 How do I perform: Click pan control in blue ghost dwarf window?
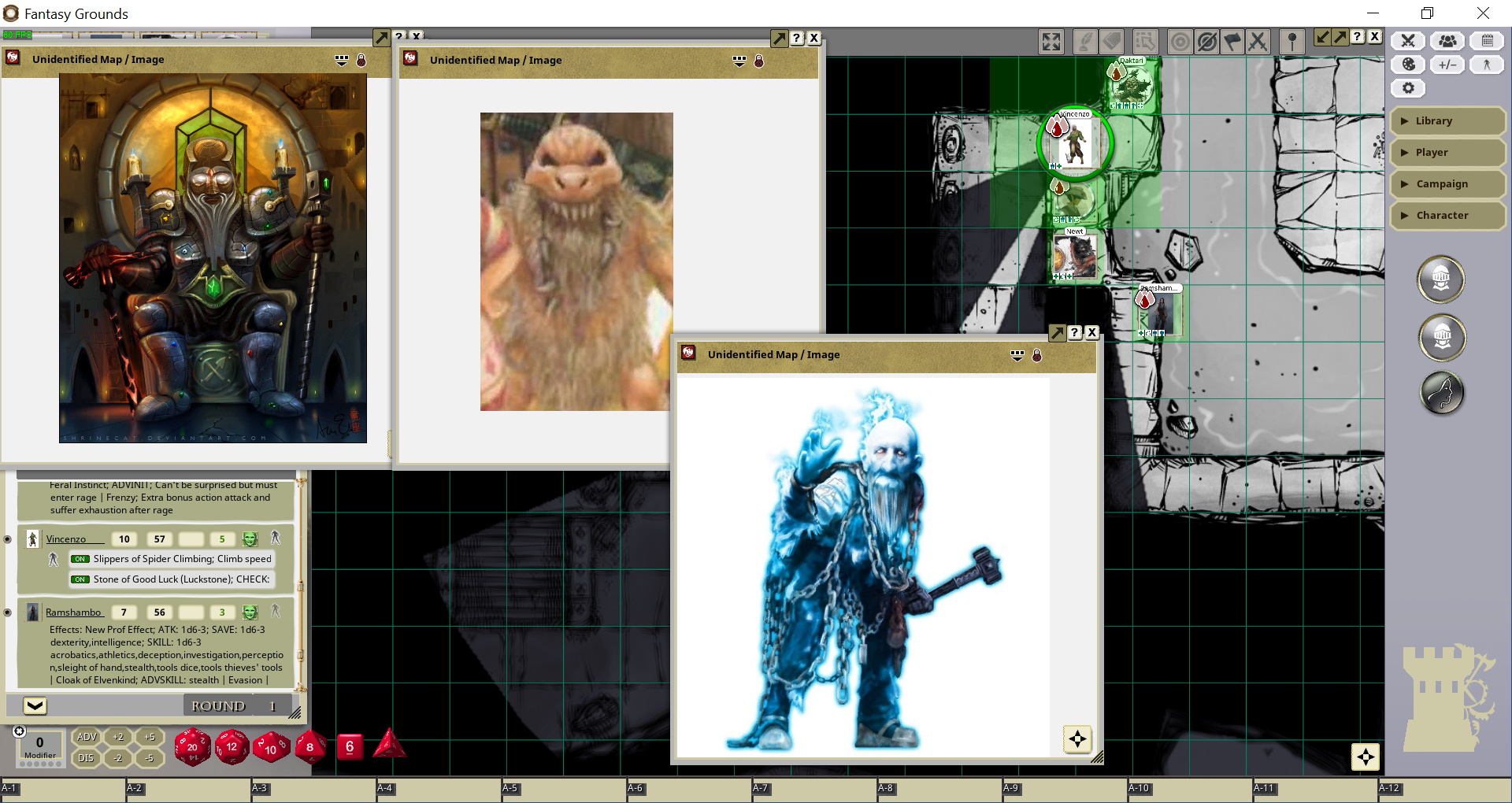coord(1077,738)
